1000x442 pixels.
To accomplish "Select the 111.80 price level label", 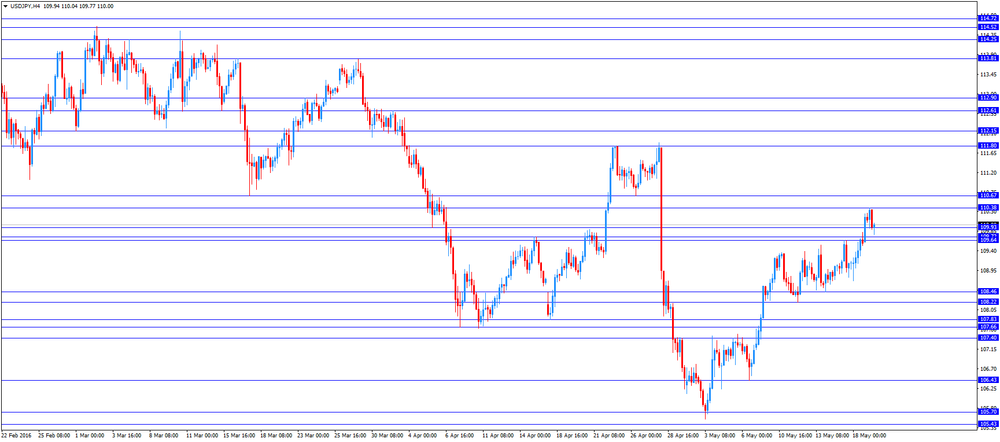I will point(988,146).
